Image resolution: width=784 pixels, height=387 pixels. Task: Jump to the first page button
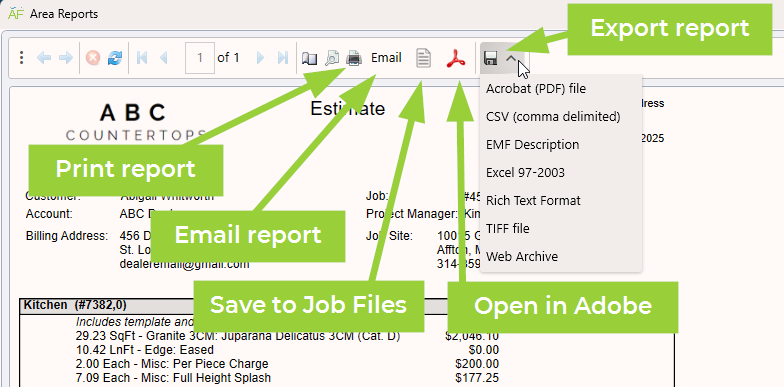142,58
